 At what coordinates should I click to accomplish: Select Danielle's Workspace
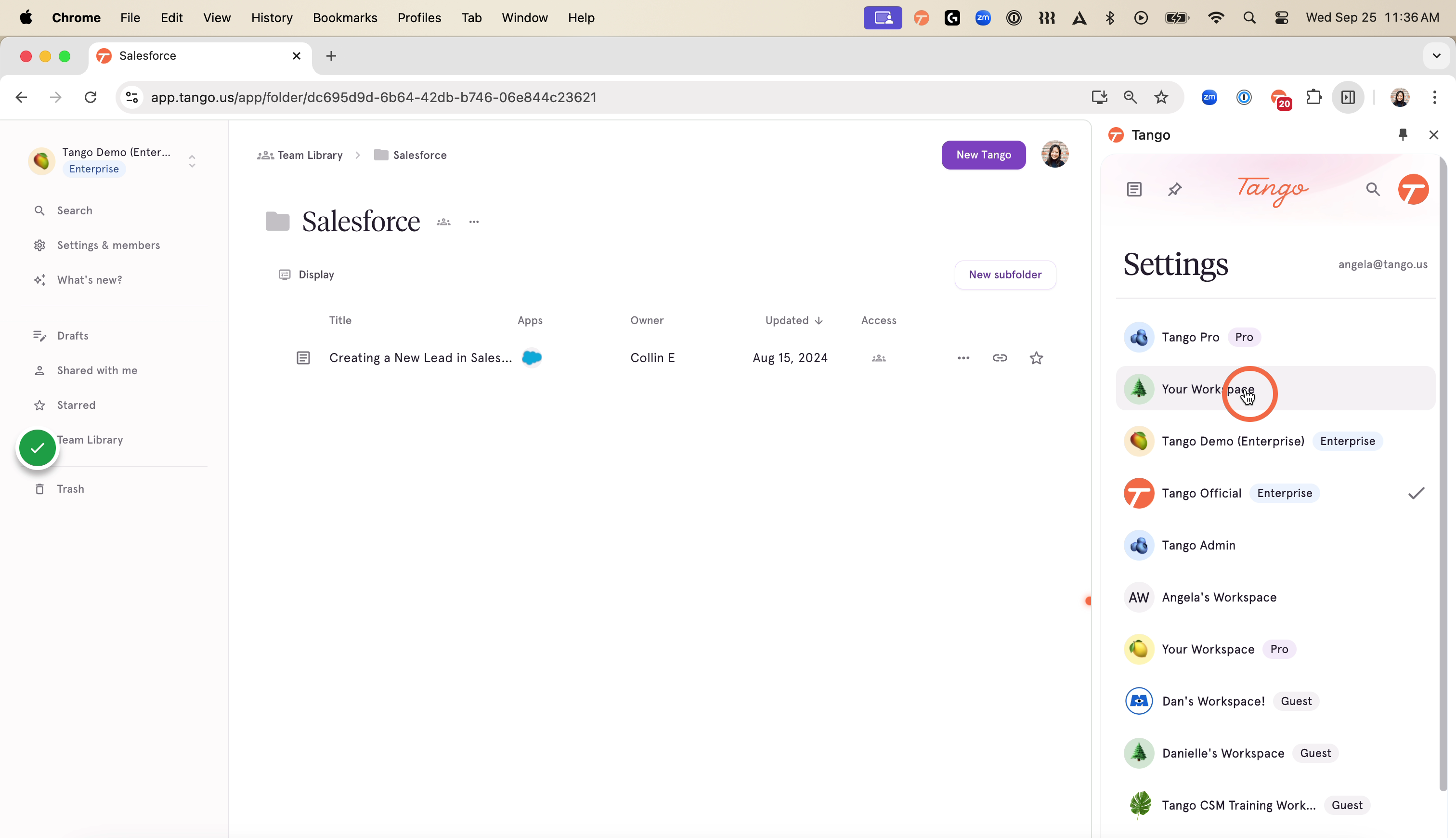click(x=1275, y=753)
